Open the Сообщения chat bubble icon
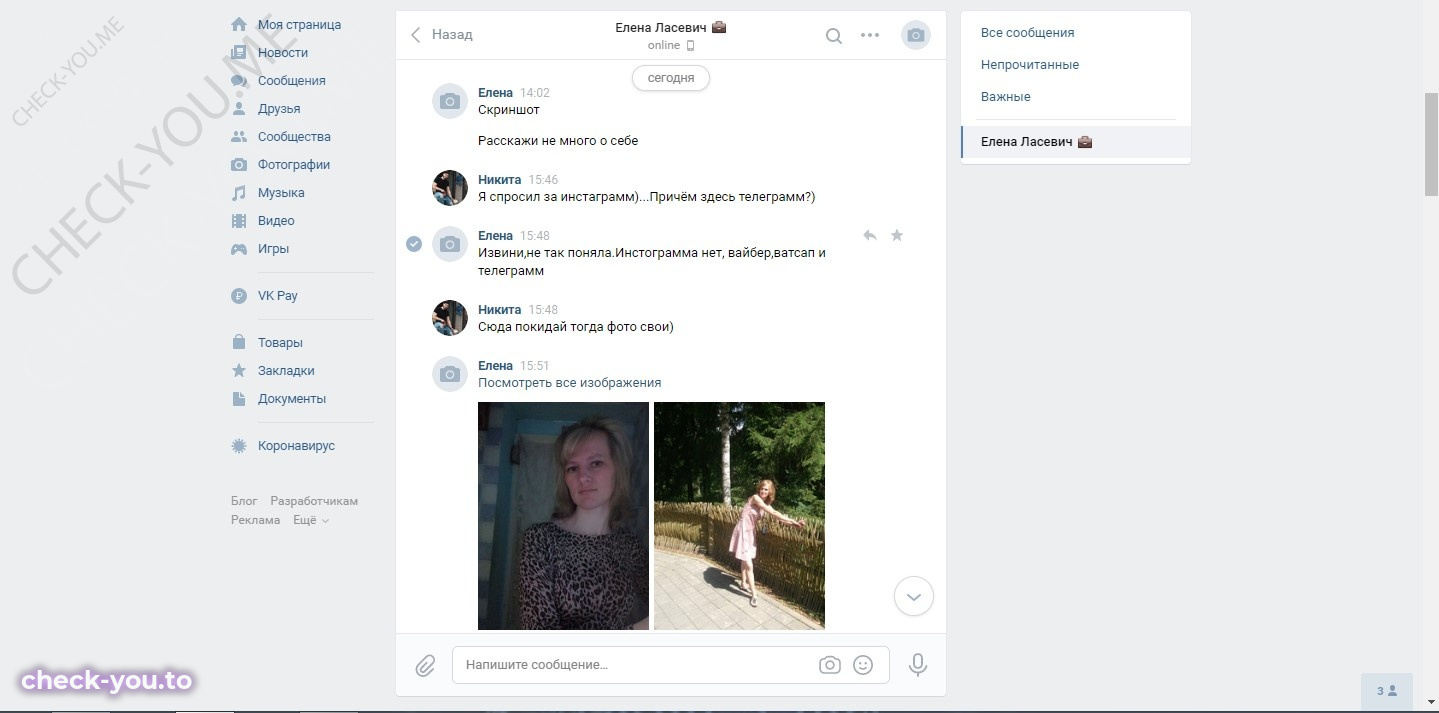 click(239, 80)
